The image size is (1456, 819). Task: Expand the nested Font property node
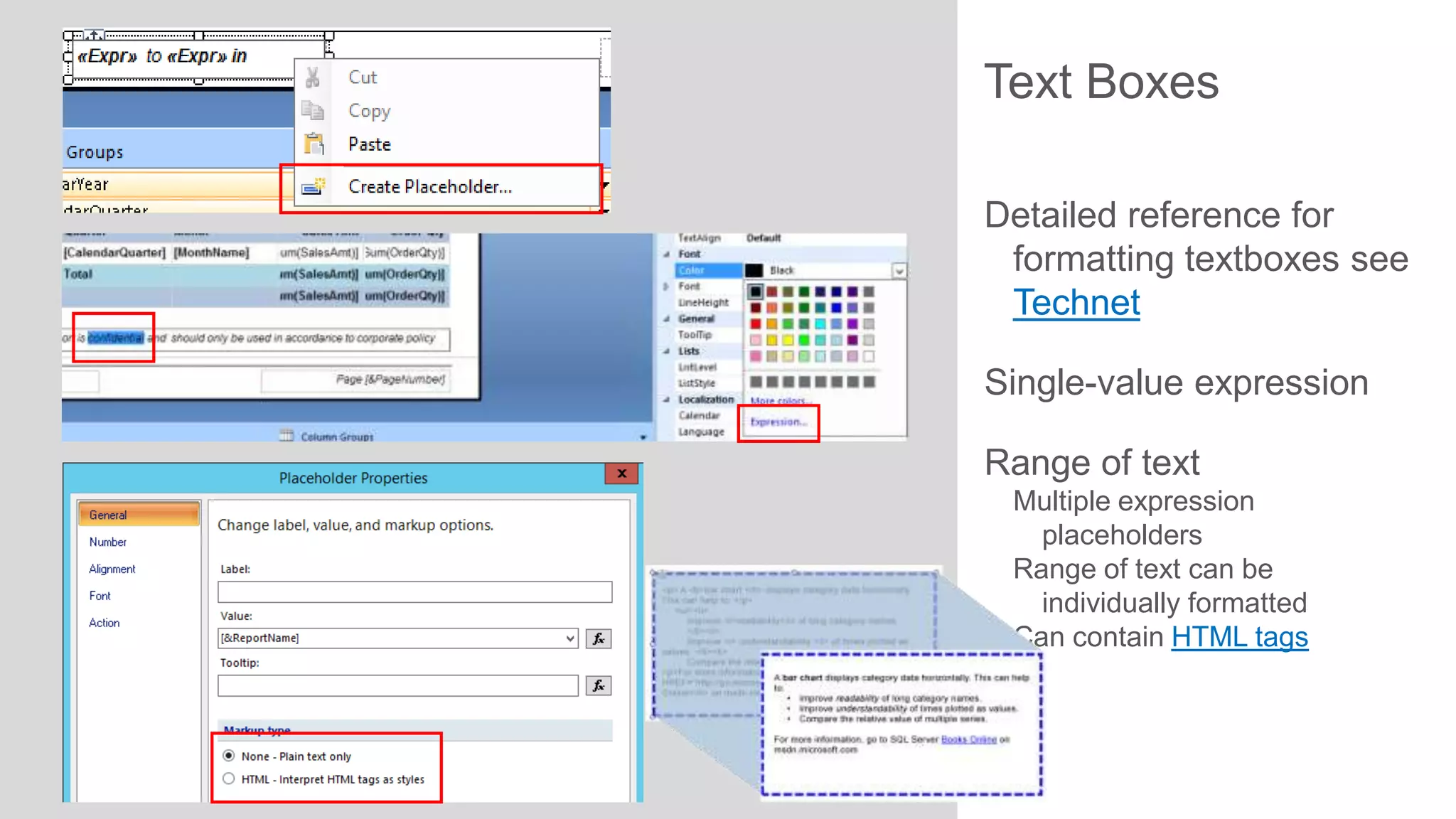[667, 287]
